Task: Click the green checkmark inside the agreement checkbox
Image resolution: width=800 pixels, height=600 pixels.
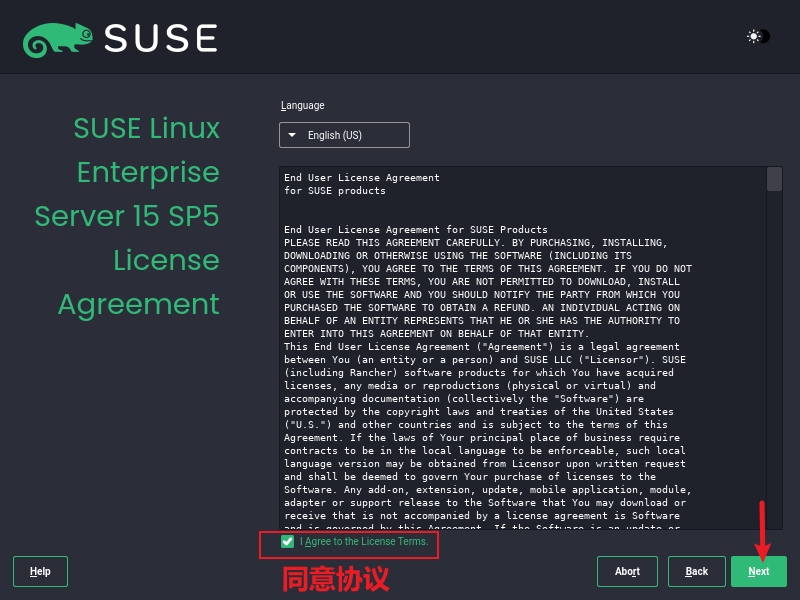Action: [287, 541]
